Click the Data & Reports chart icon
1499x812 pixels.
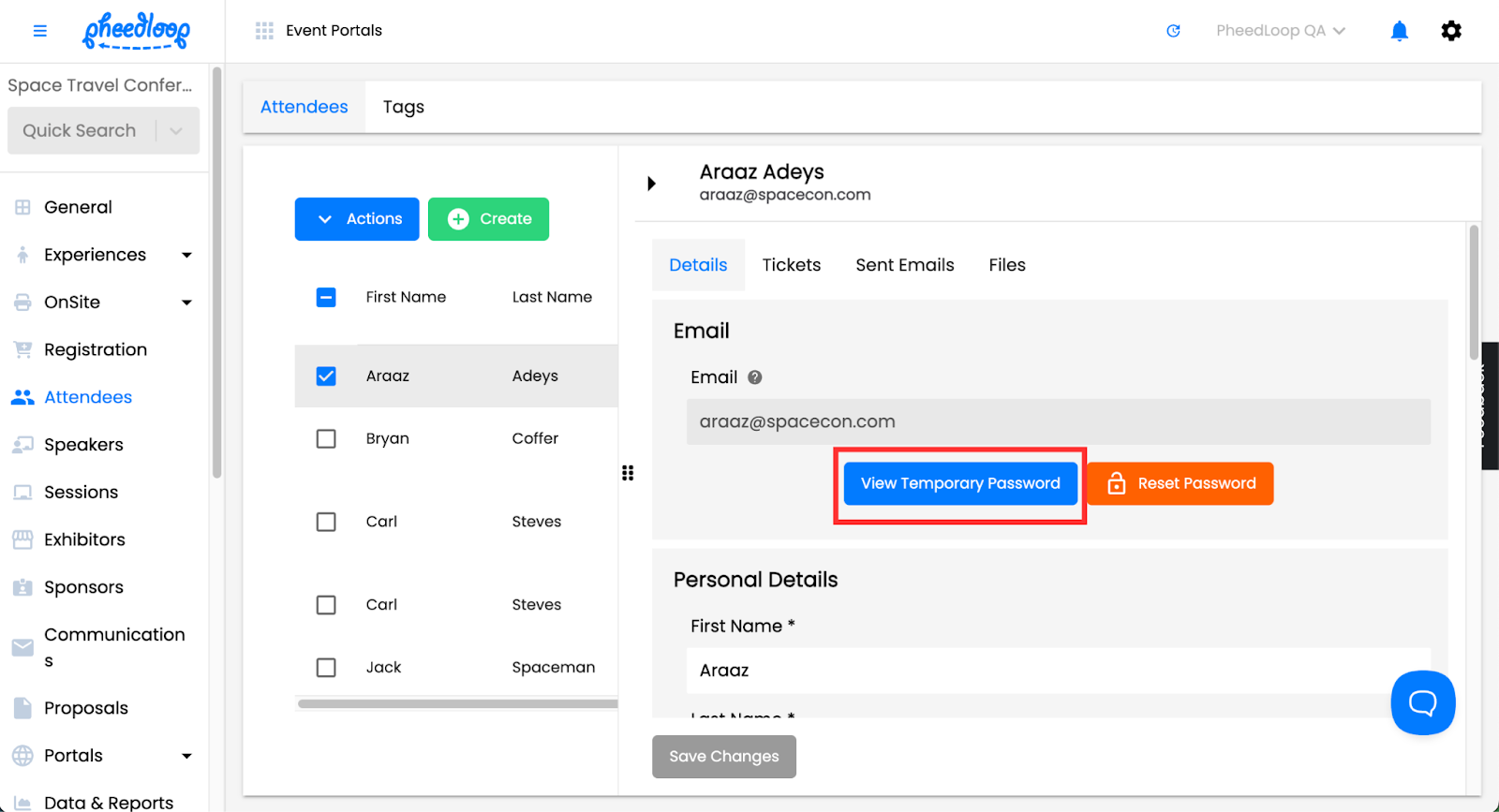[x=22, y=803]
